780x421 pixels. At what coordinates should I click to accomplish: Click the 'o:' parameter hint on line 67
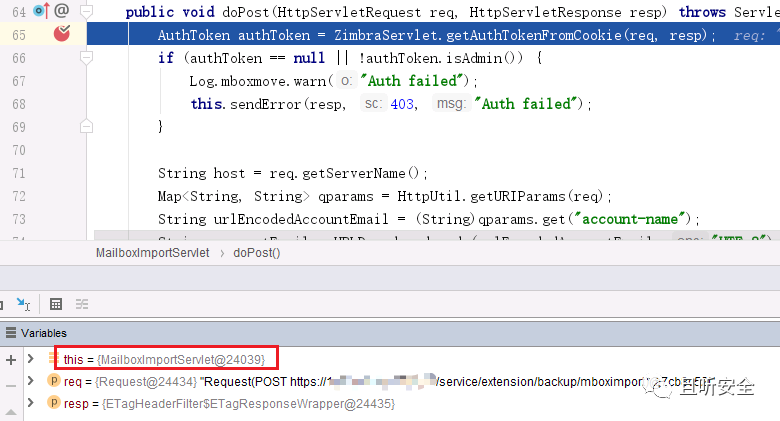click(346, 81)
